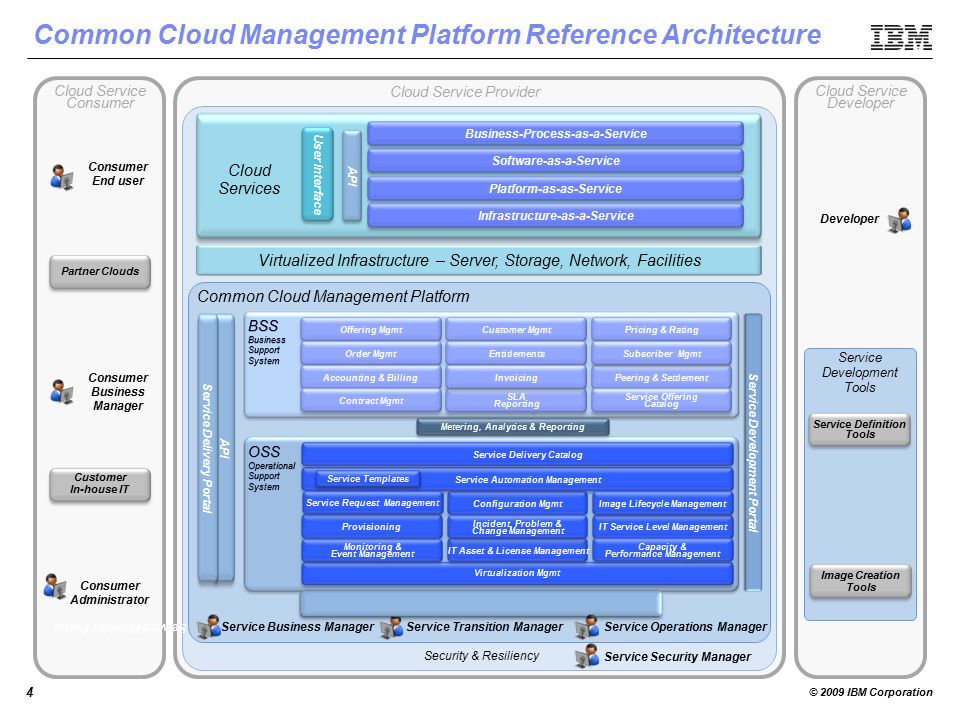Viewport: 960px width, 720px height.
Task: Click the Service Definition Tools box
Action: pos(860,429)
